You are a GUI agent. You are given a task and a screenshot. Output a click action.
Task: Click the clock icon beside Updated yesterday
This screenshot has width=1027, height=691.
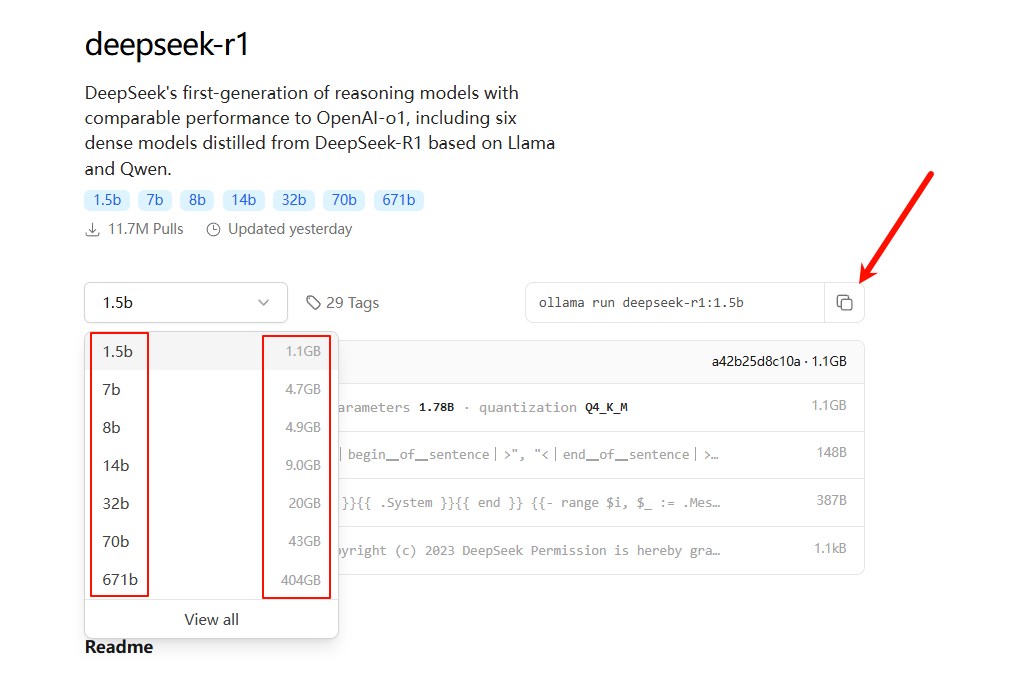coord(213,230)
